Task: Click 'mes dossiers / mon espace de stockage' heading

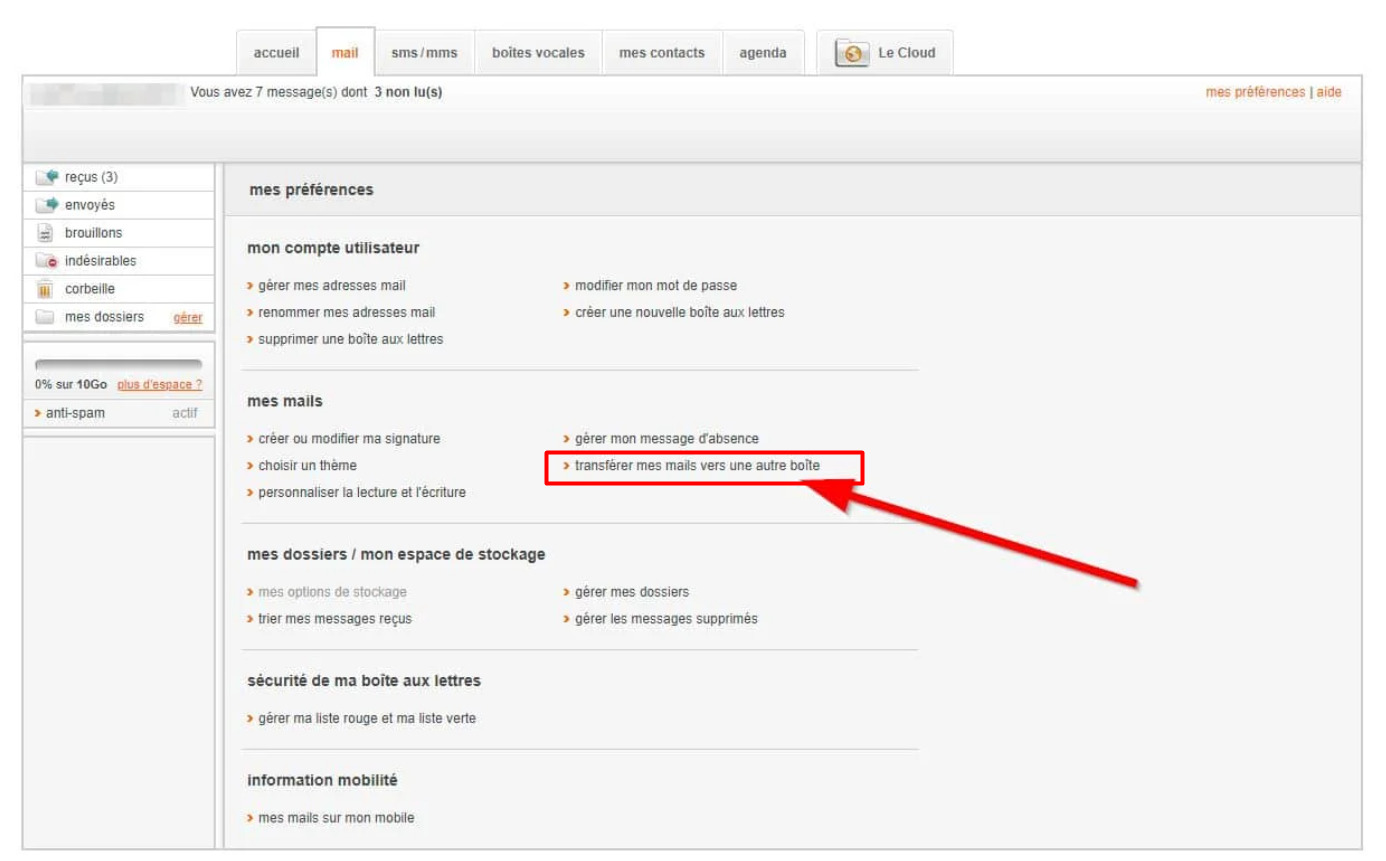Action: [396, 554]
